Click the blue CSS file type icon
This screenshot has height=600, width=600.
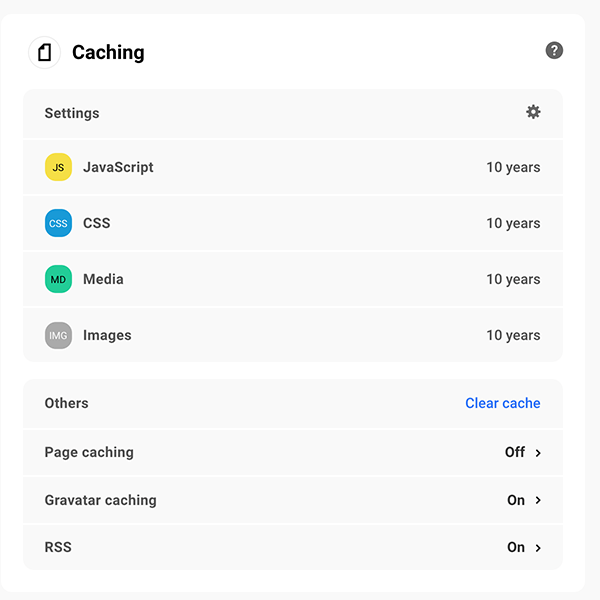point(58,223)
